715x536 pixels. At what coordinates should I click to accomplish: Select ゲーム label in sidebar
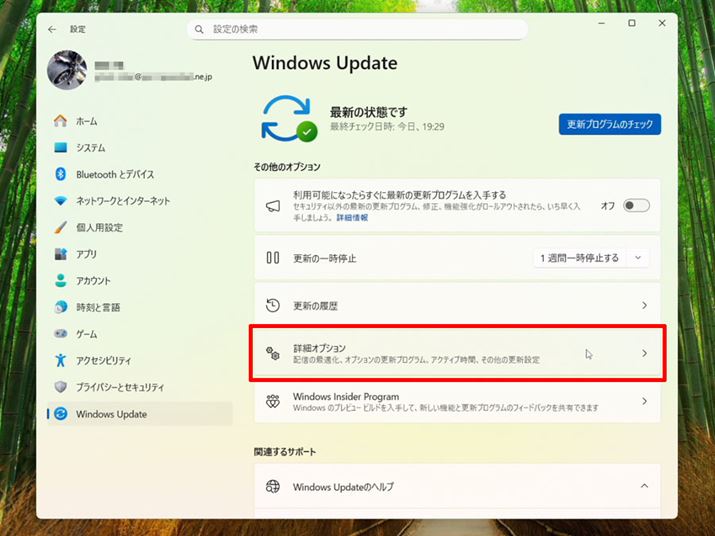coord(87,334)
